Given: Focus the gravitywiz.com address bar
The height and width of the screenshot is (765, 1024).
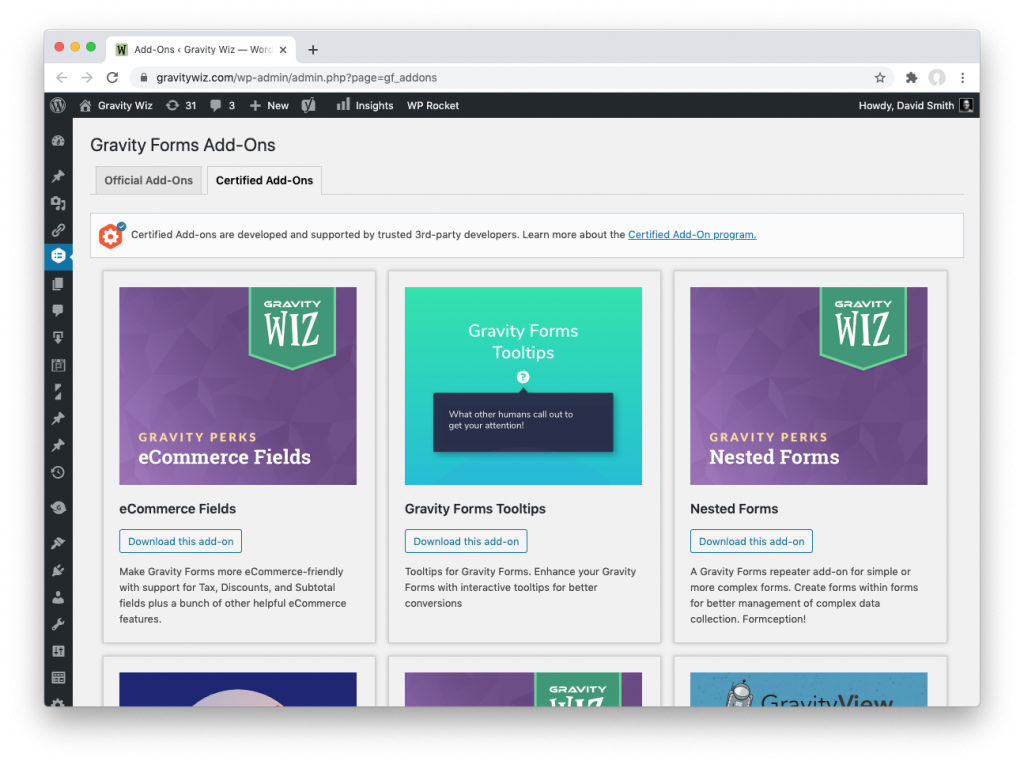Looking at the screenshot, I should 509,78.
